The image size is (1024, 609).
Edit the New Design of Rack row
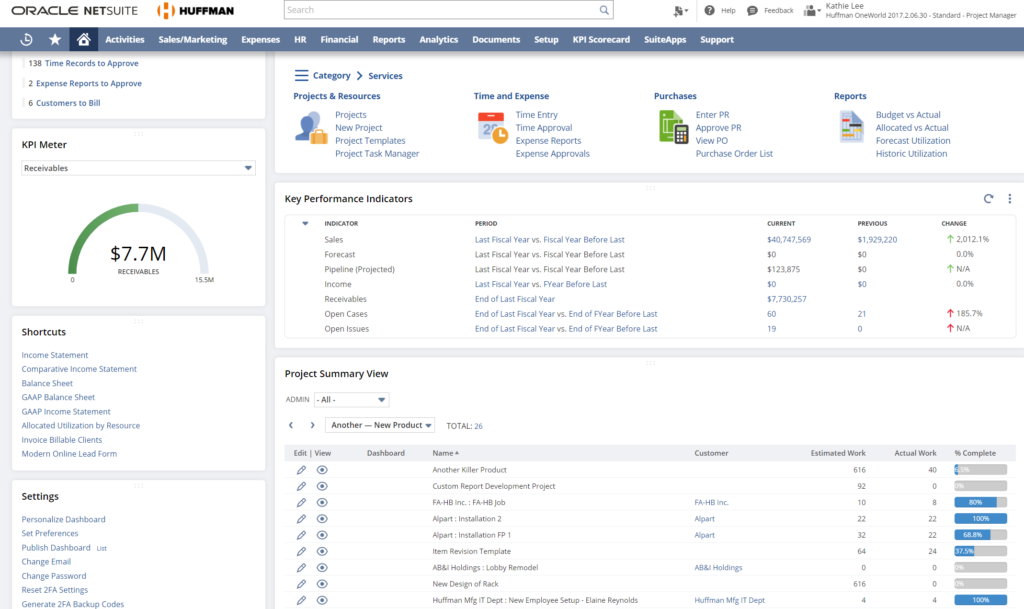[x=301, y=584]
